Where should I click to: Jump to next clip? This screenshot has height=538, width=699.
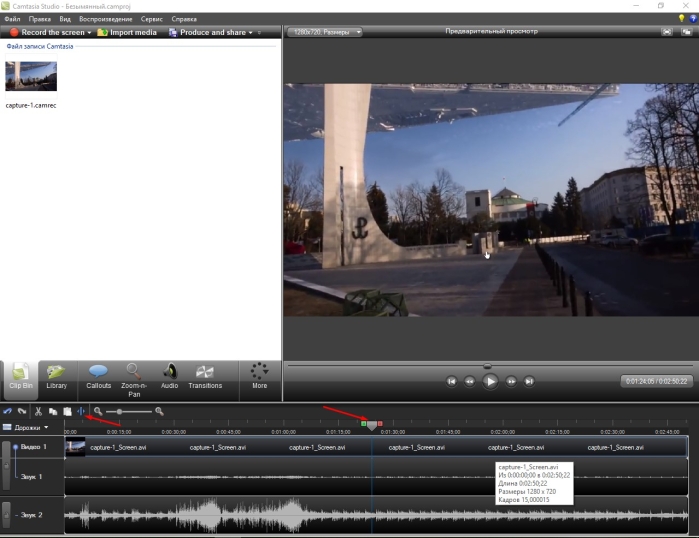(x=529, y=381)
